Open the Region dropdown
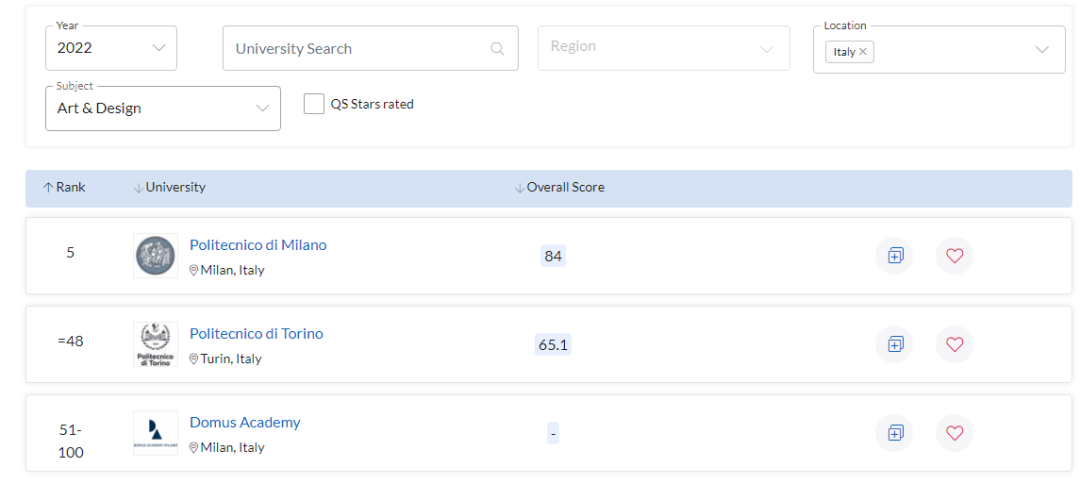The image size is (1080, 484). pos(664,48)
